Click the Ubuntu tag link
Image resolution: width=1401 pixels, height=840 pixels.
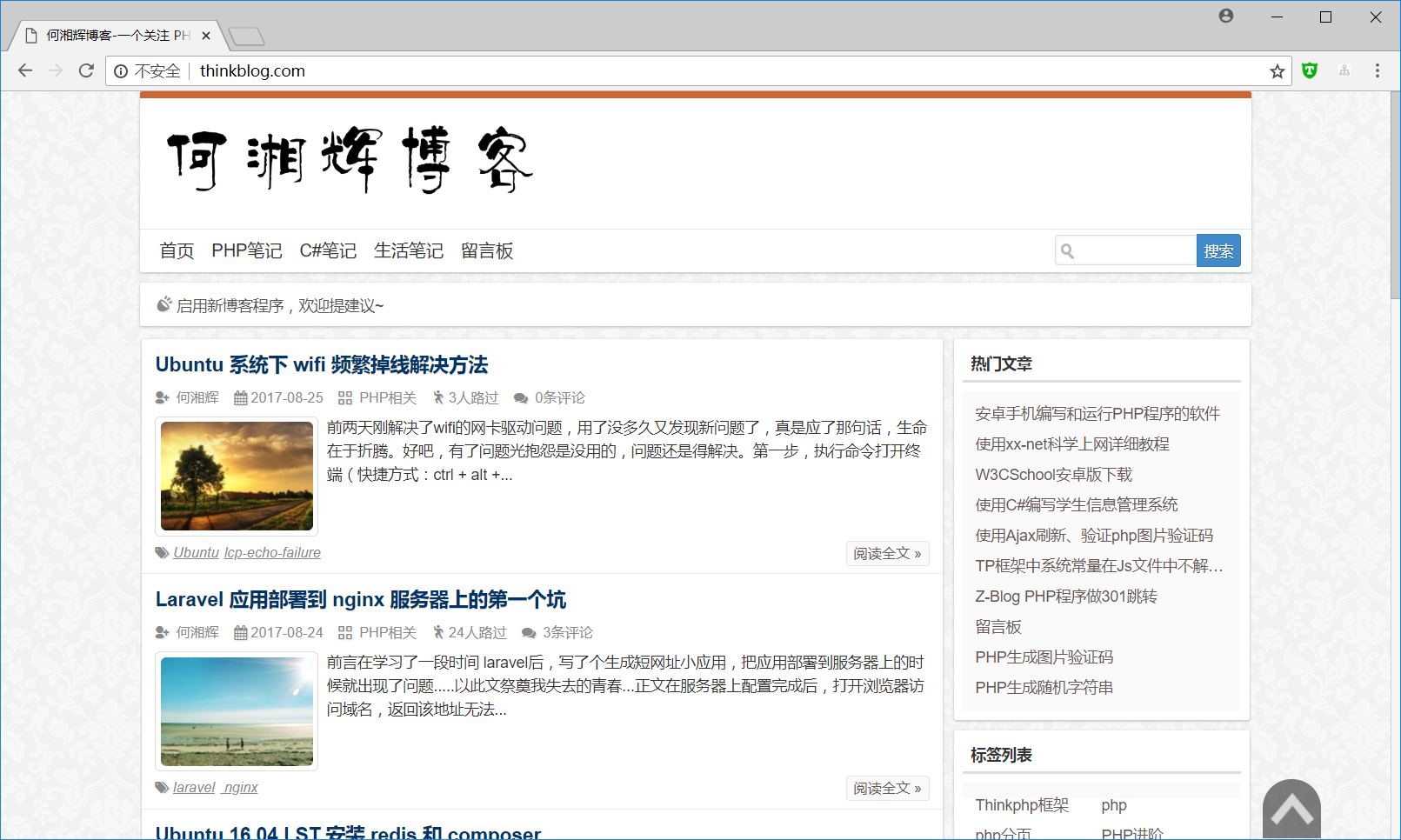(197, 552)
